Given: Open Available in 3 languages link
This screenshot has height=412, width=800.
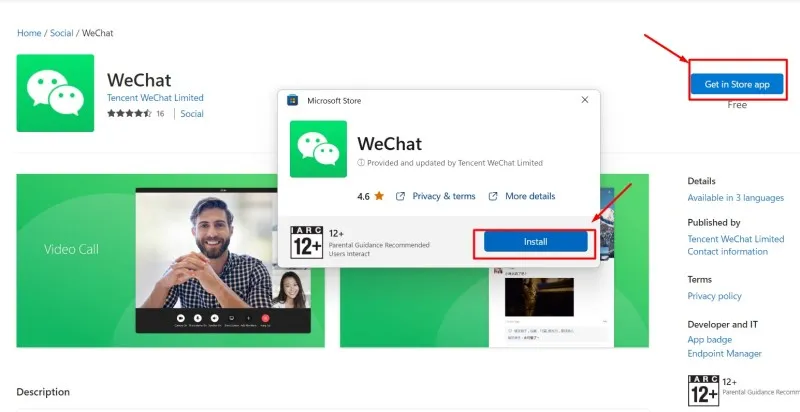Looking at the screenshot, I should click(x=735, y=197).
